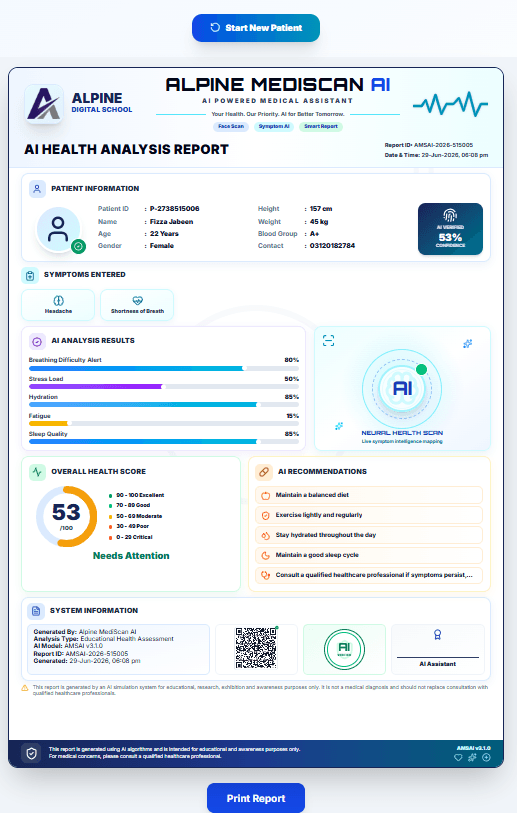Screen dimensions: 517x813
Task: Click the apple icon beside balanced diet
Action: pyautogui.click(x=266, y=495)
